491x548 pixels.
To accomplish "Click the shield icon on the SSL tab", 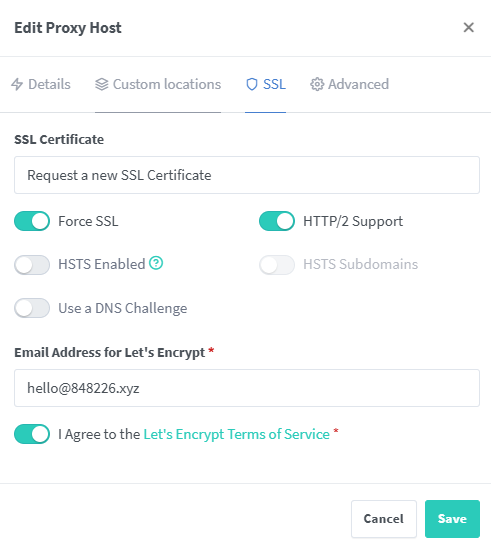I will click(x=252, y=84).
